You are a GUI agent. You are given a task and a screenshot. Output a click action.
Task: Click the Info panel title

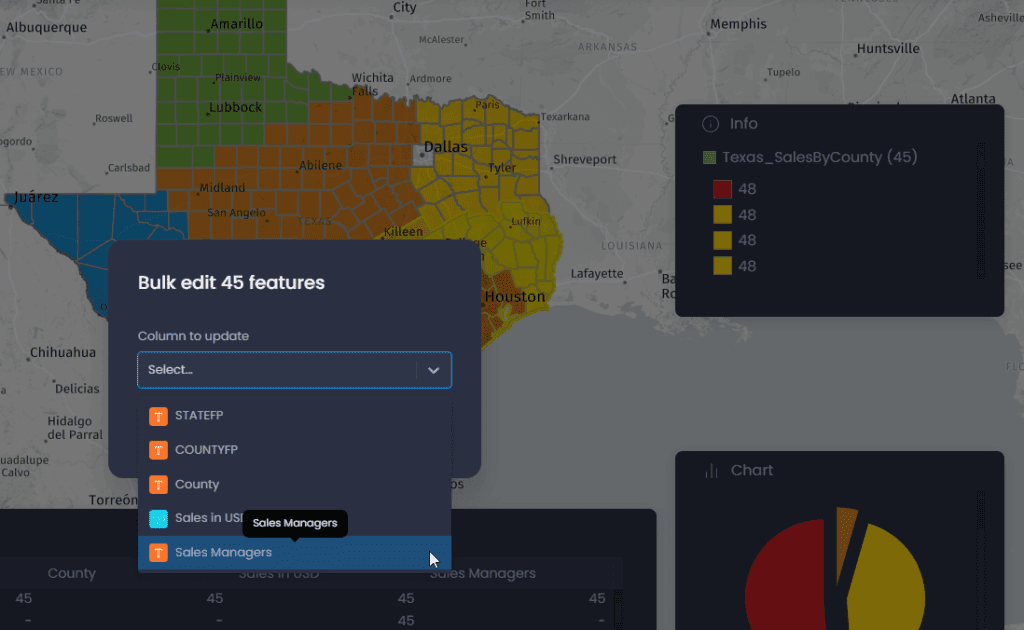(744, 123)
